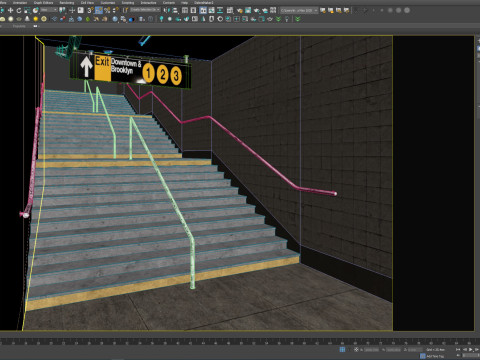The height and width of the screenshot is (360, 480).
Task: Click the third project folder icon after path
Action: click(x=339, y=10)
